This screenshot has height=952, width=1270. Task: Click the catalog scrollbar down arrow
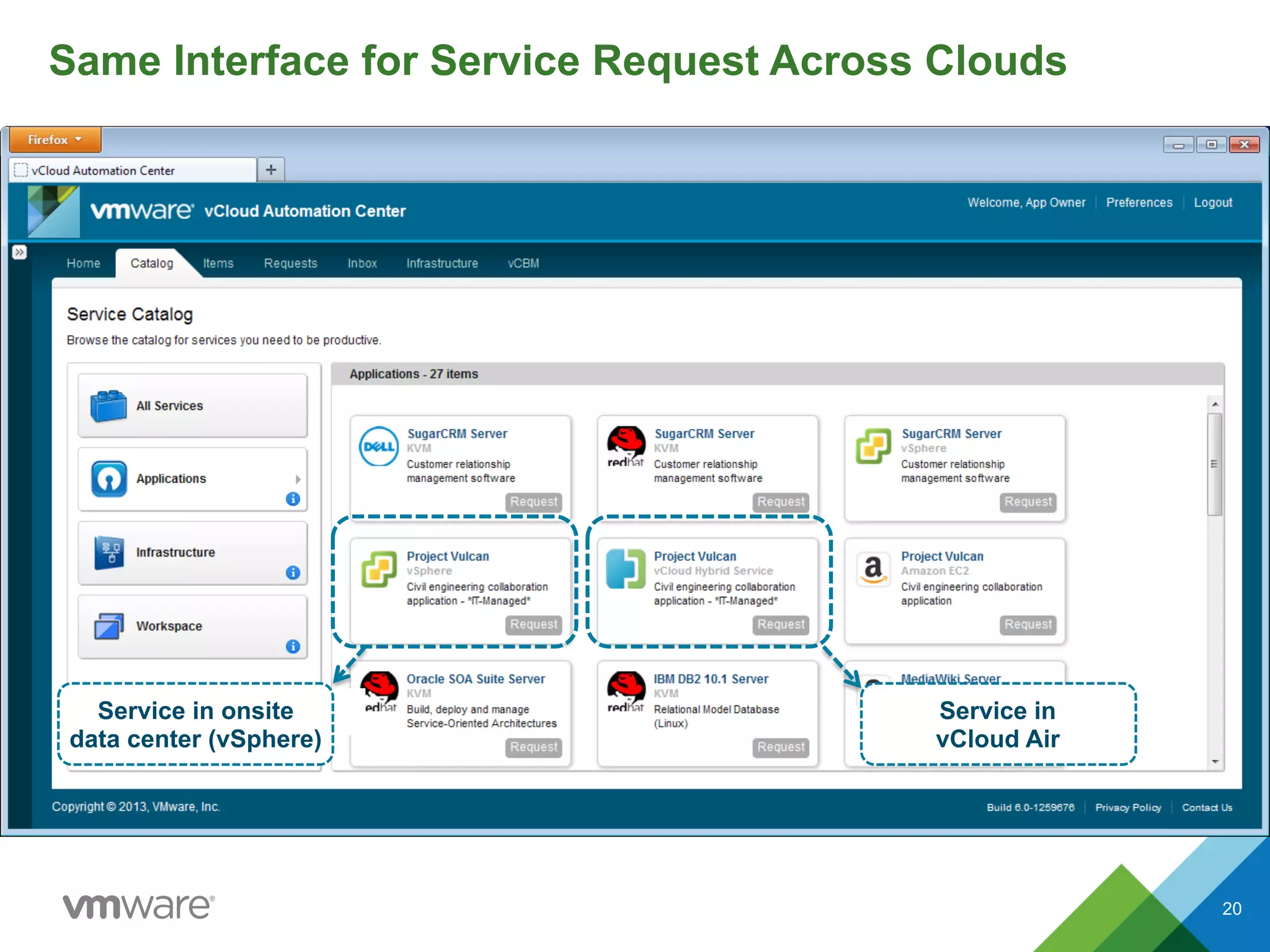pos(1215,762)
